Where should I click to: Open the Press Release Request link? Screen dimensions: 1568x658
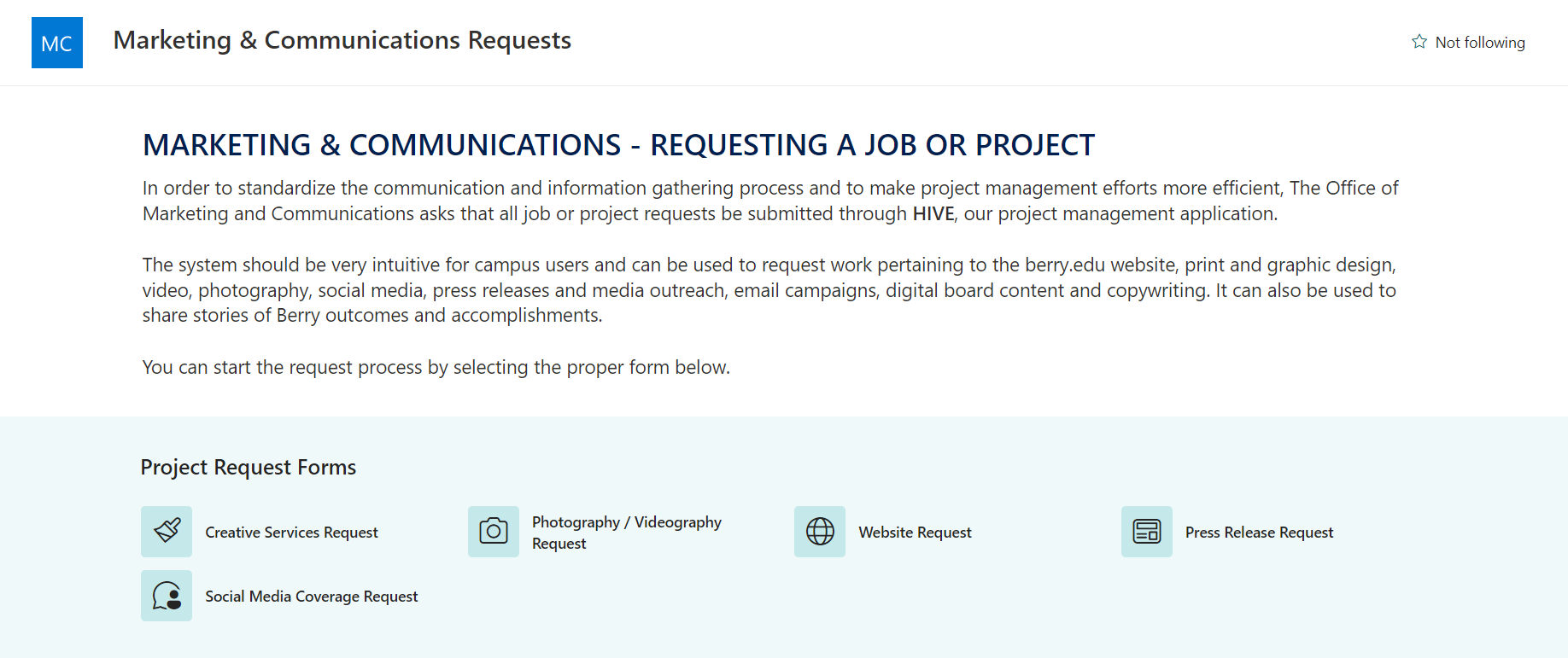(1259, 533)
